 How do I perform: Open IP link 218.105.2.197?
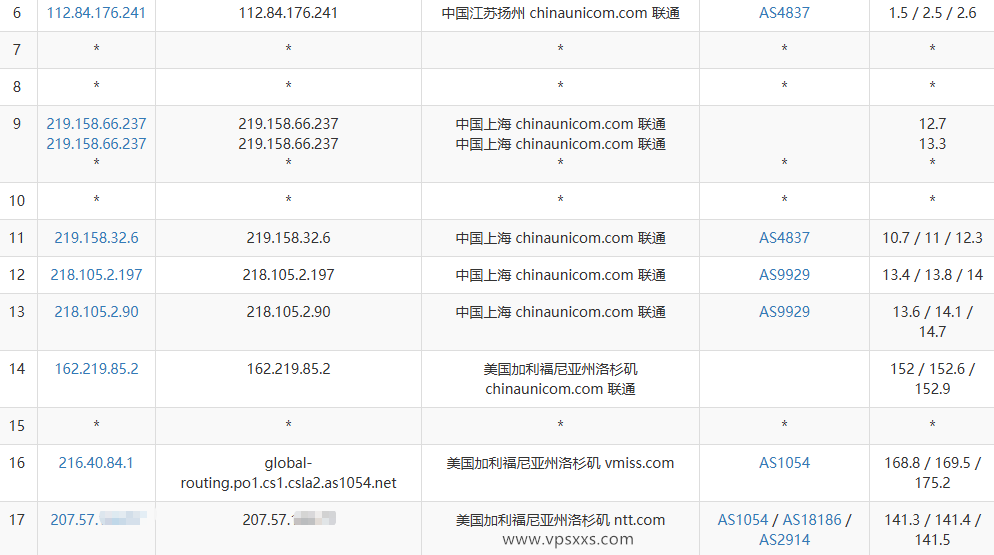(x=96, y=275)
